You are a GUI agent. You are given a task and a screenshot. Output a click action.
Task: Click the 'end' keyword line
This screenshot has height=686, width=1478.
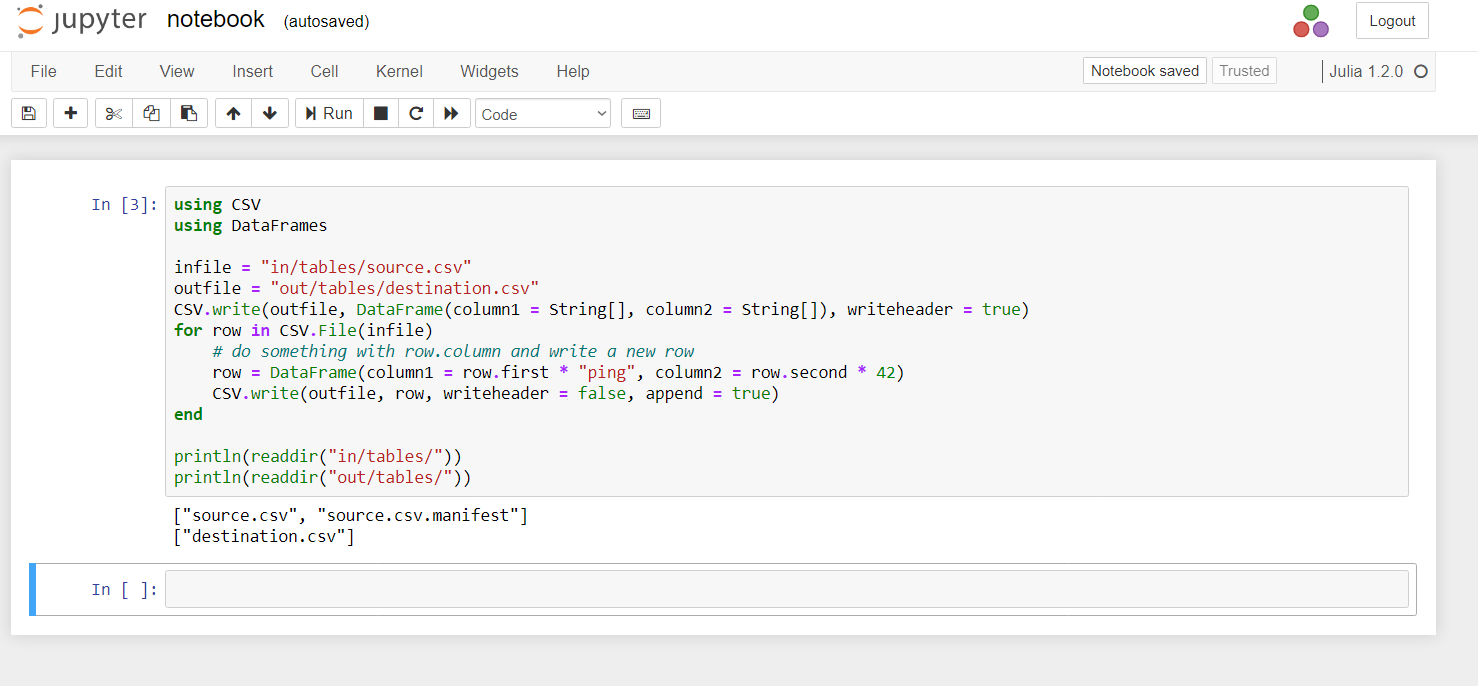(x=188, y=414)
